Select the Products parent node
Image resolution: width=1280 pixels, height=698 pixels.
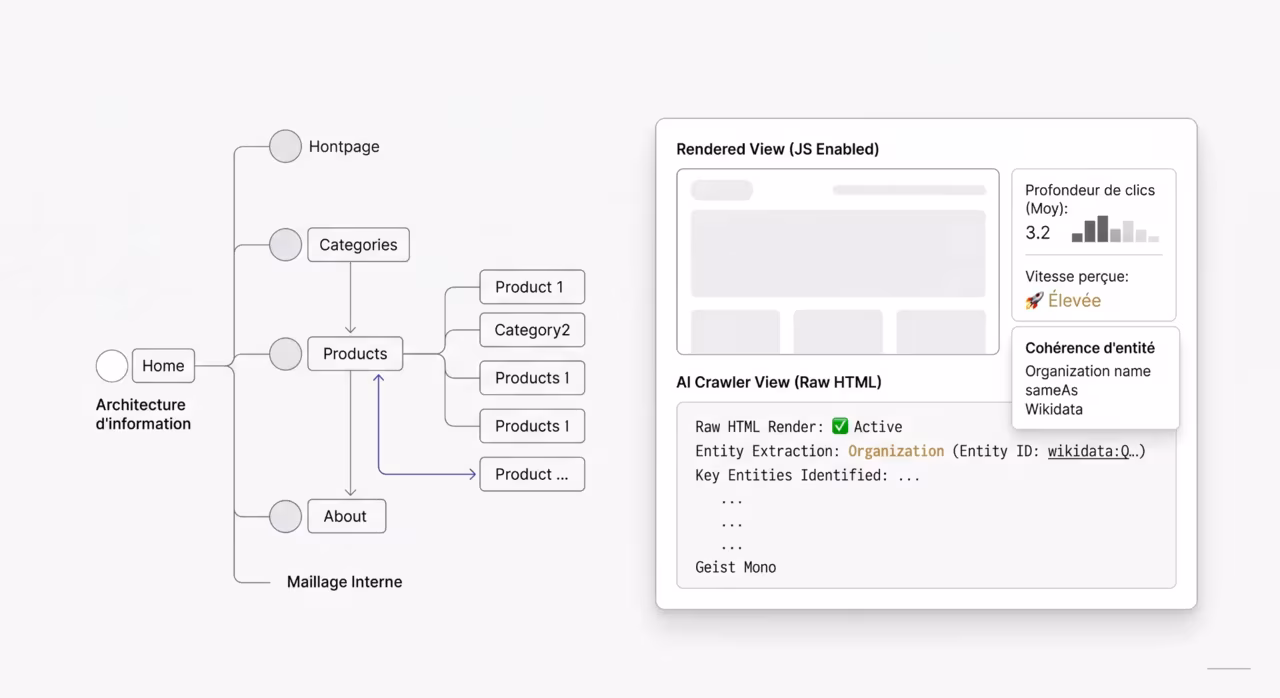(355, 354)
